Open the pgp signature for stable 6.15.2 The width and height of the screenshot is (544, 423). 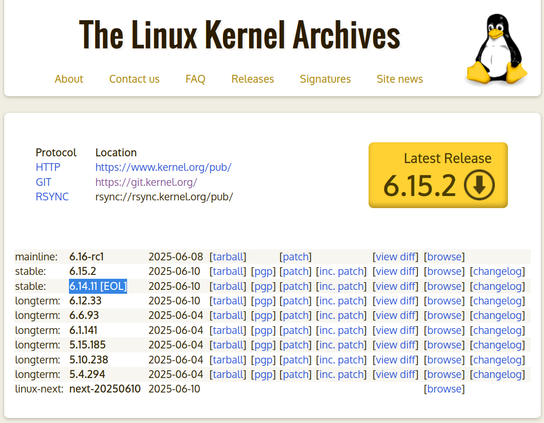(263, 271)
